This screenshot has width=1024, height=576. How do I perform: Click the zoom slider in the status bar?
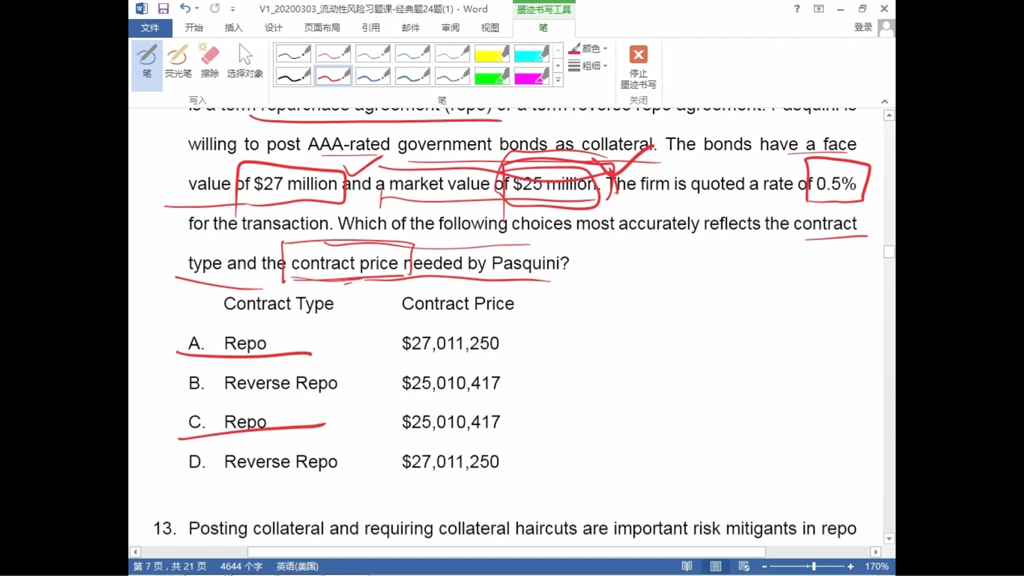point(813,567)
